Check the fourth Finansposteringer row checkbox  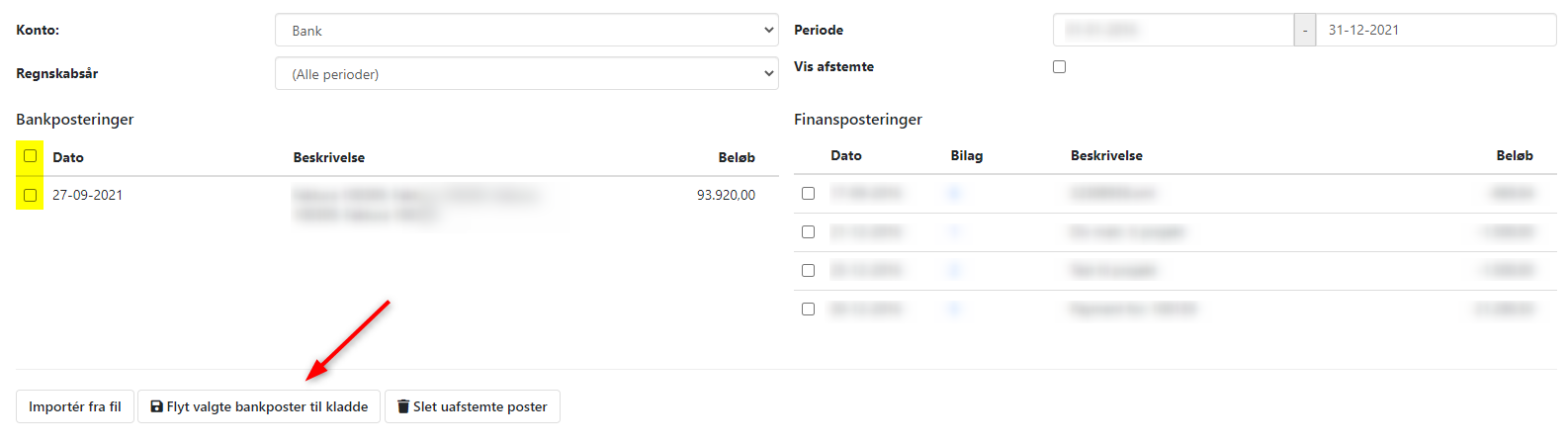point(809,310)
